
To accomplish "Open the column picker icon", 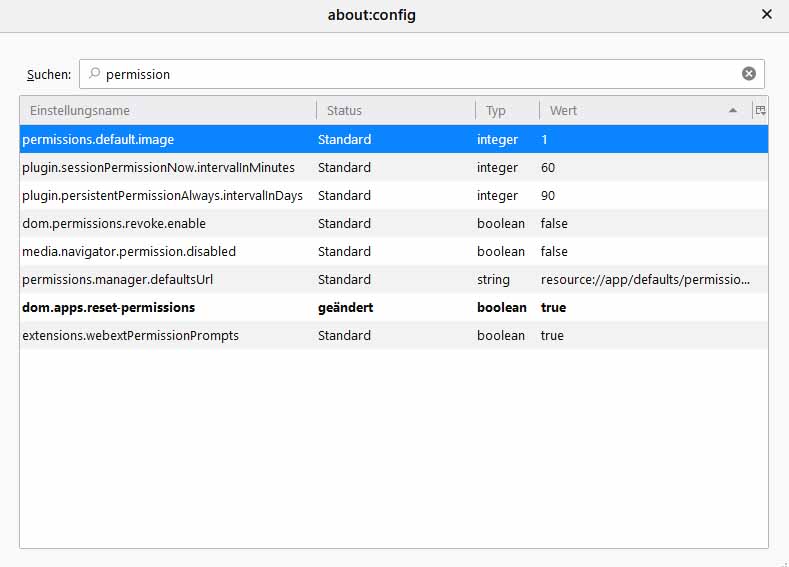I will pyautogui.click(x=760, y=110).
